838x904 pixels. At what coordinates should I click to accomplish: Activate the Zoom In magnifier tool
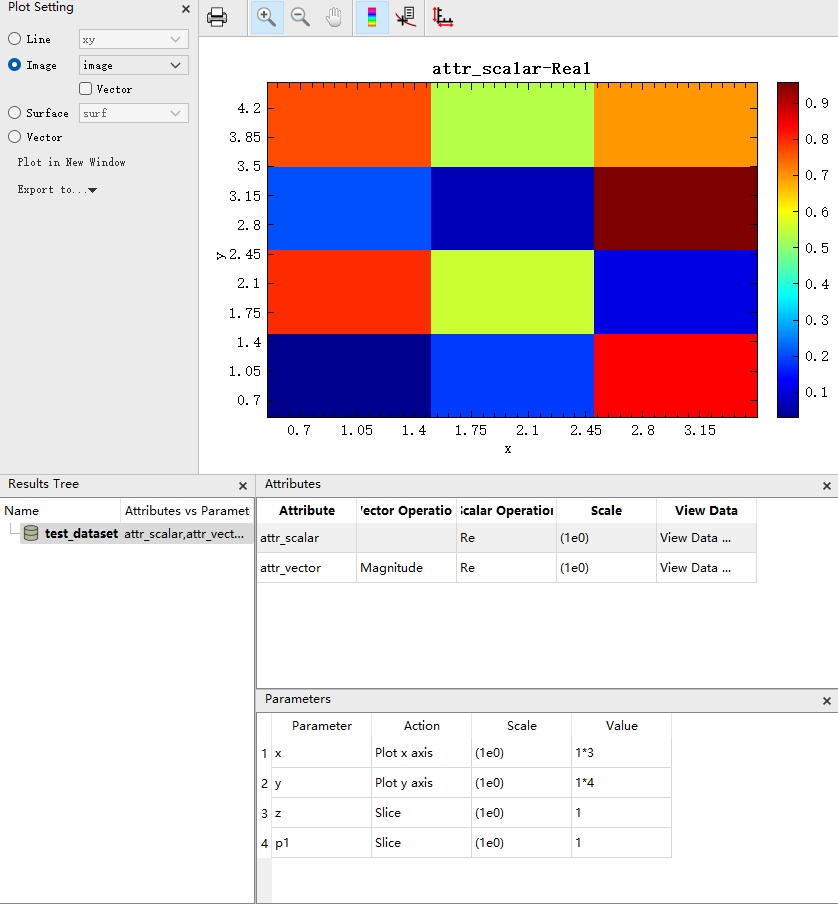tap(266, 17)
